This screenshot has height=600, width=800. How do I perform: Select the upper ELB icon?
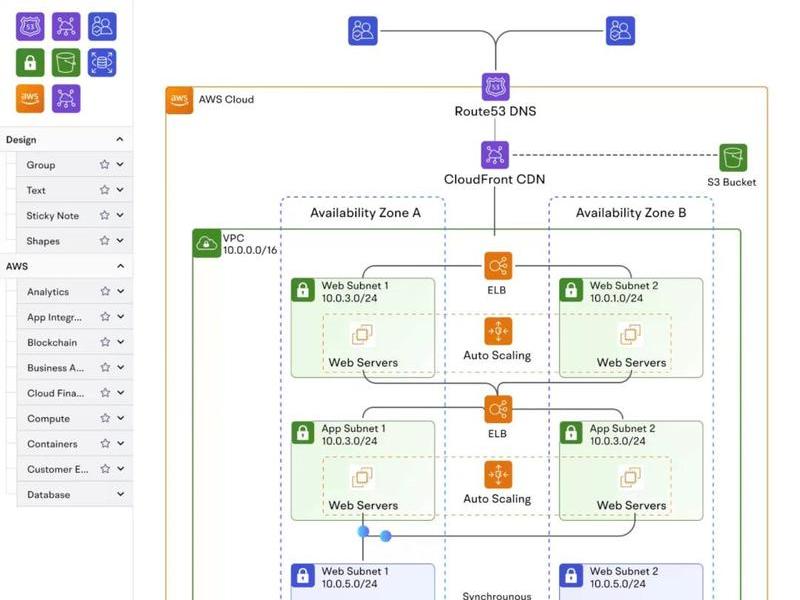(498, 266)
